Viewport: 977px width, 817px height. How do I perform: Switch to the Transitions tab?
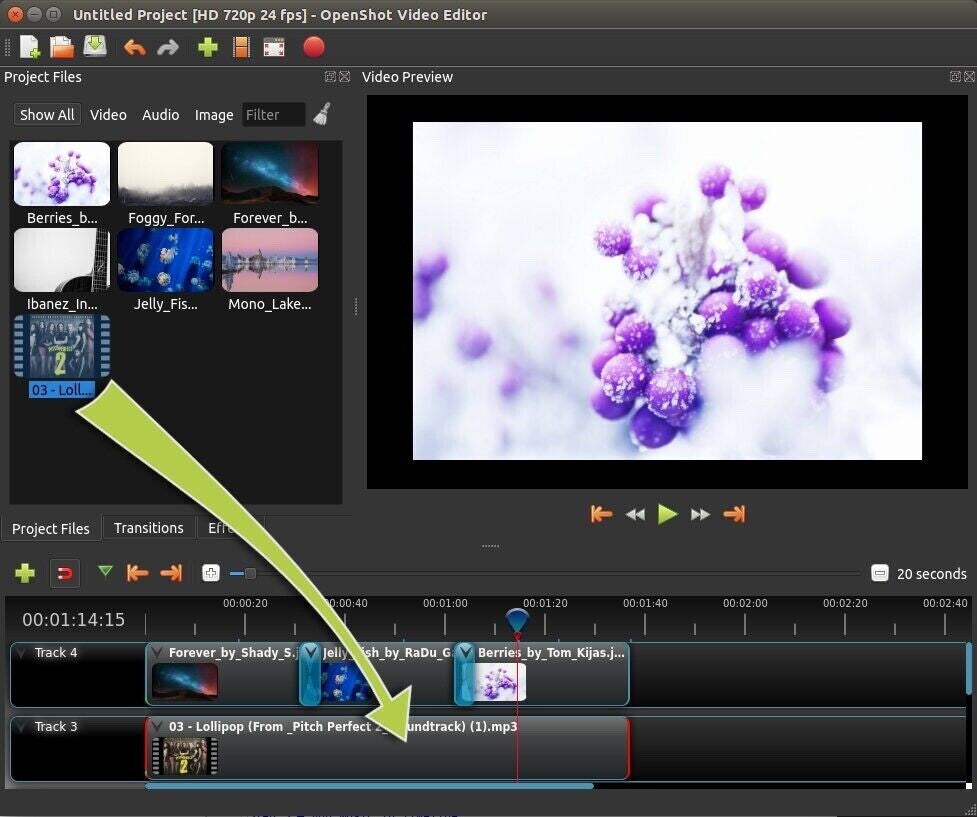click(148, 527)
